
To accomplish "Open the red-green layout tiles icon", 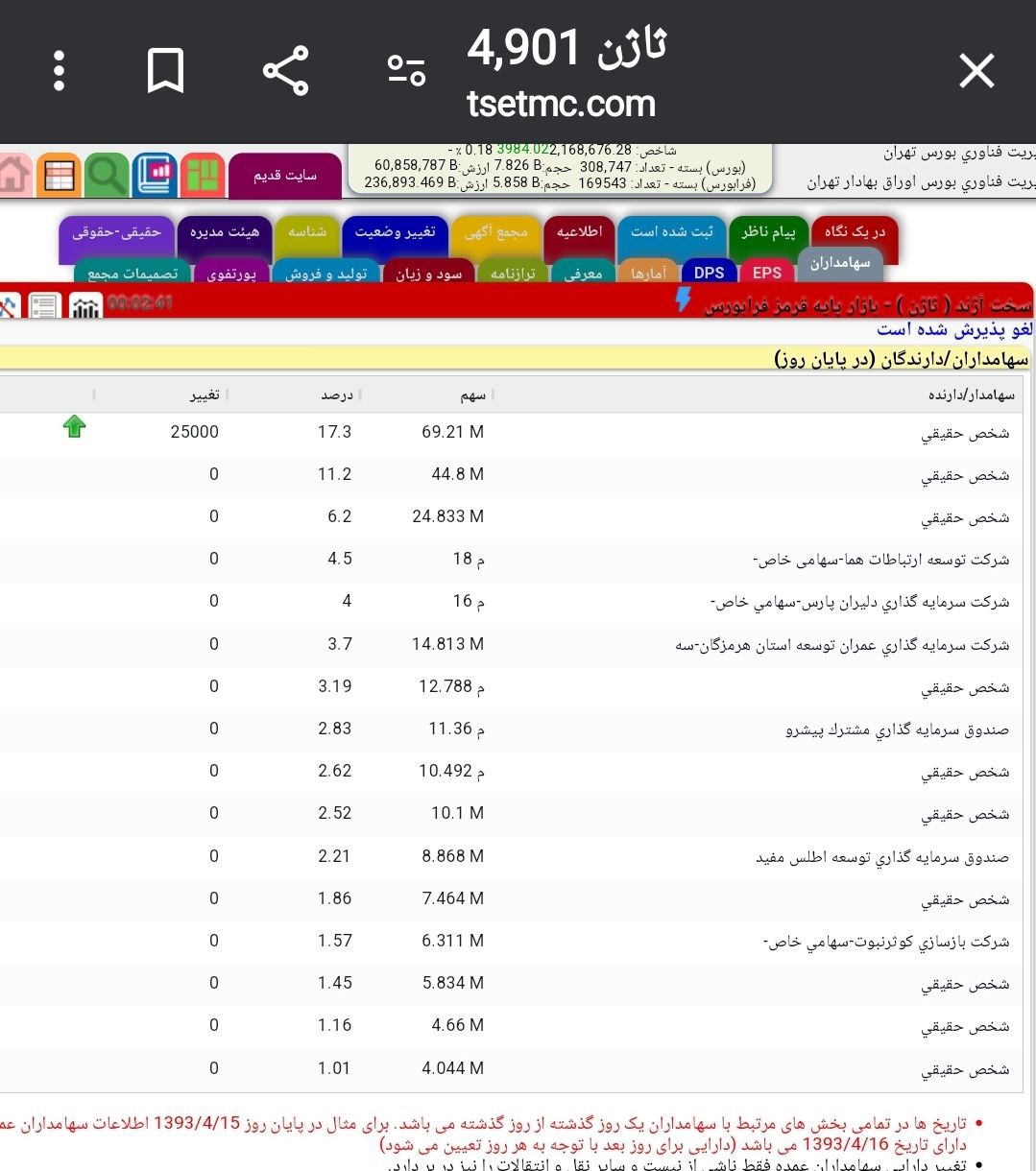I will [x=202, y=176].
